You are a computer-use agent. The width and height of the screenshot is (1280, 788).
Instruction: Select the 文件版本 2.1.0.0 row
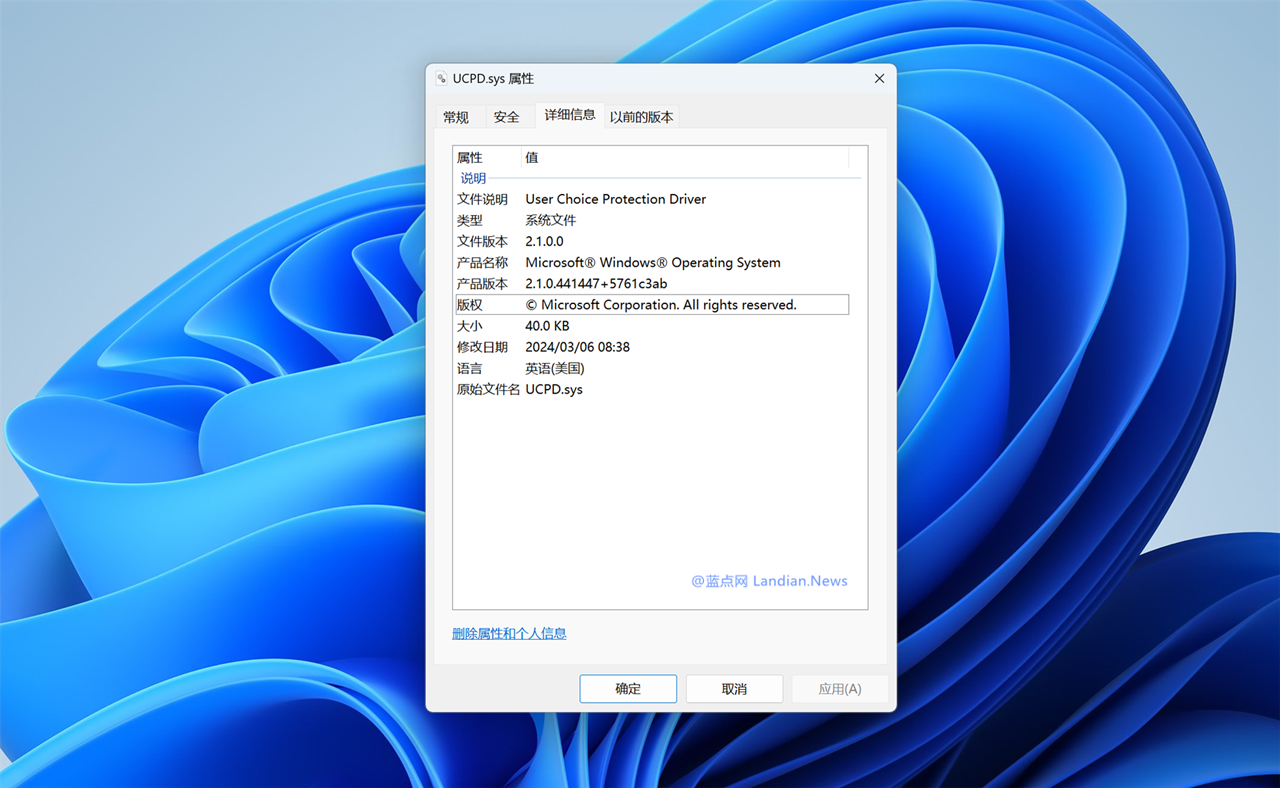click(x=544, y=241)
